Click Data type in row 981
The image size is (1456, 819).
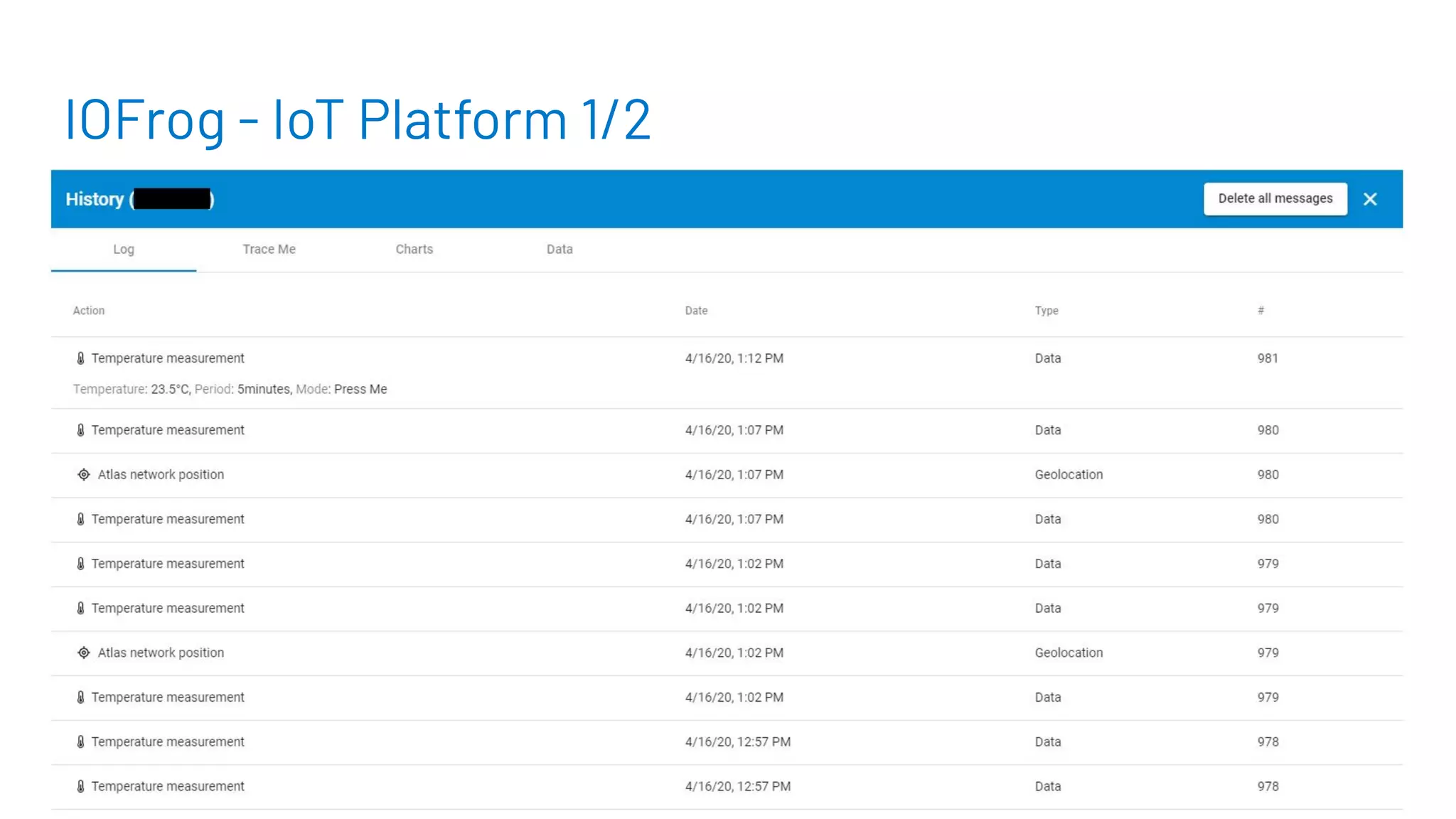pos(1048,358)
